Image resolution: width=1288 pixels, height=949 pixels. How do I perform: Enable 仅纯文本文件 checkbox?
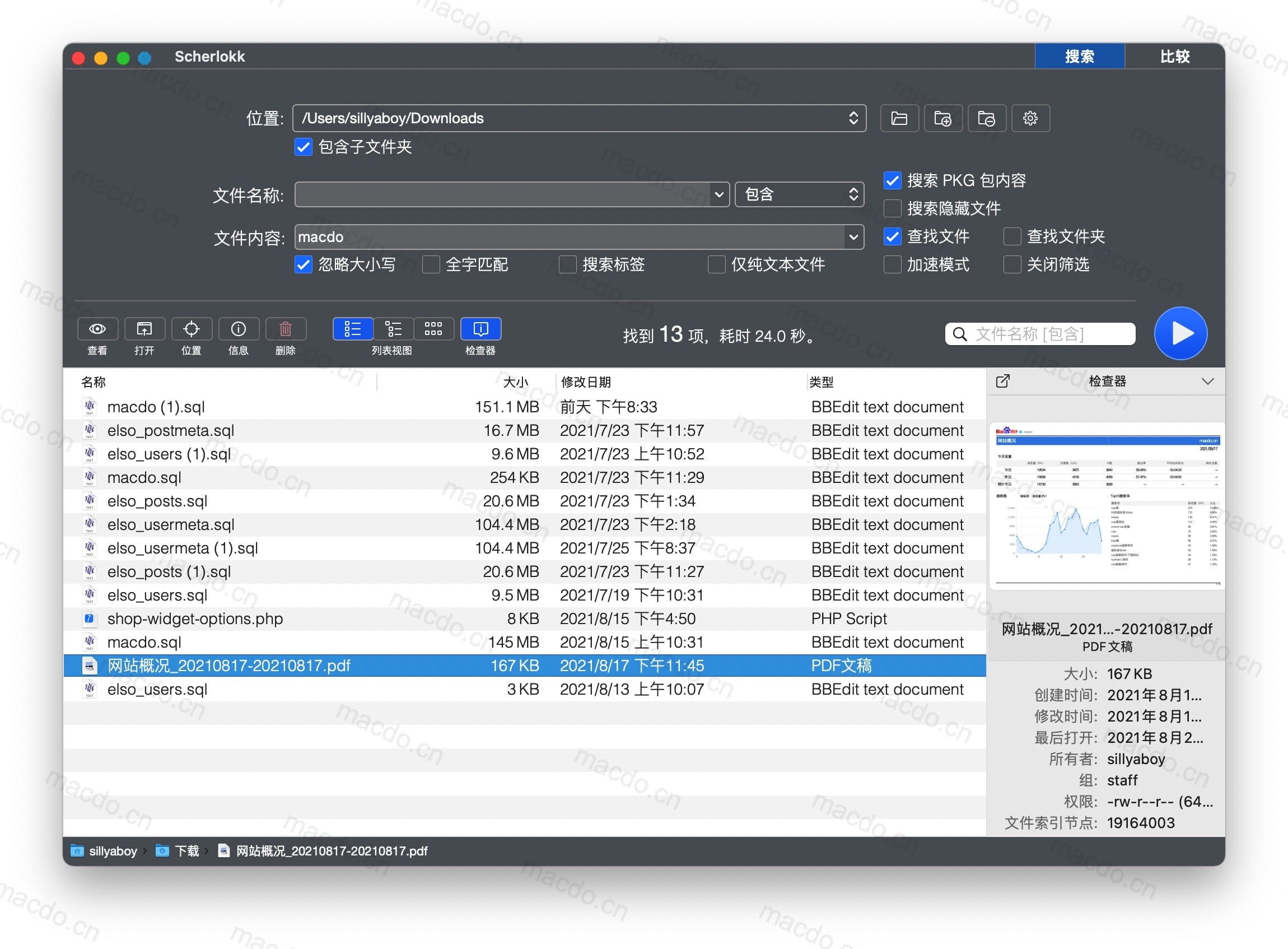716,264
